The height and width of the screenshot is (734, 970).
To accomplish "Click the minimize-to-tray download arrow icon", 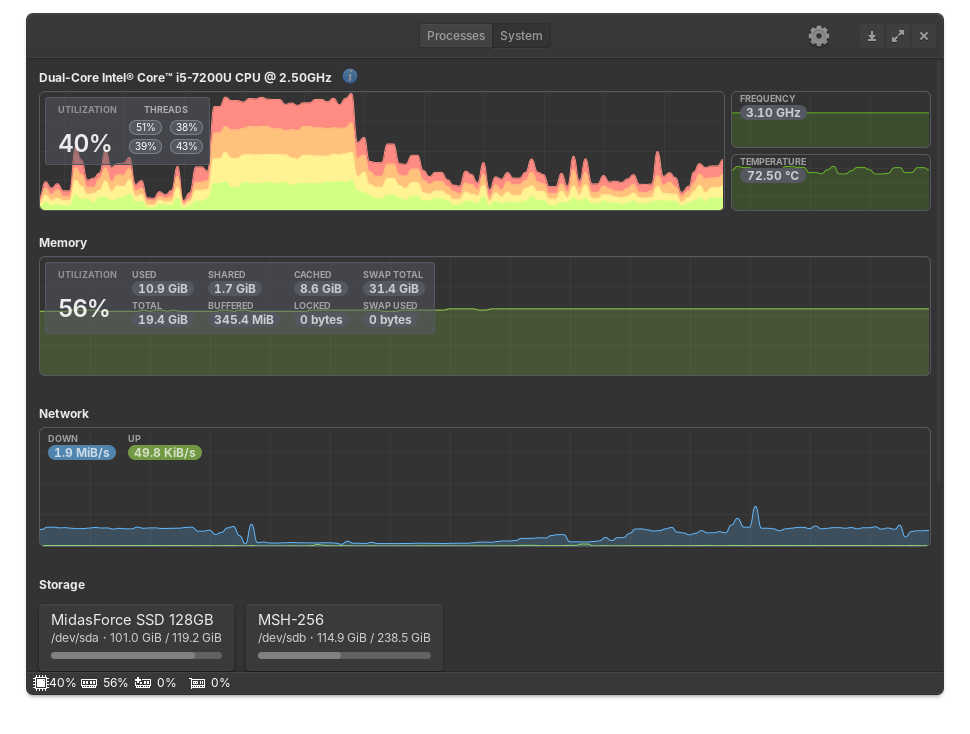I will (872, 36).
